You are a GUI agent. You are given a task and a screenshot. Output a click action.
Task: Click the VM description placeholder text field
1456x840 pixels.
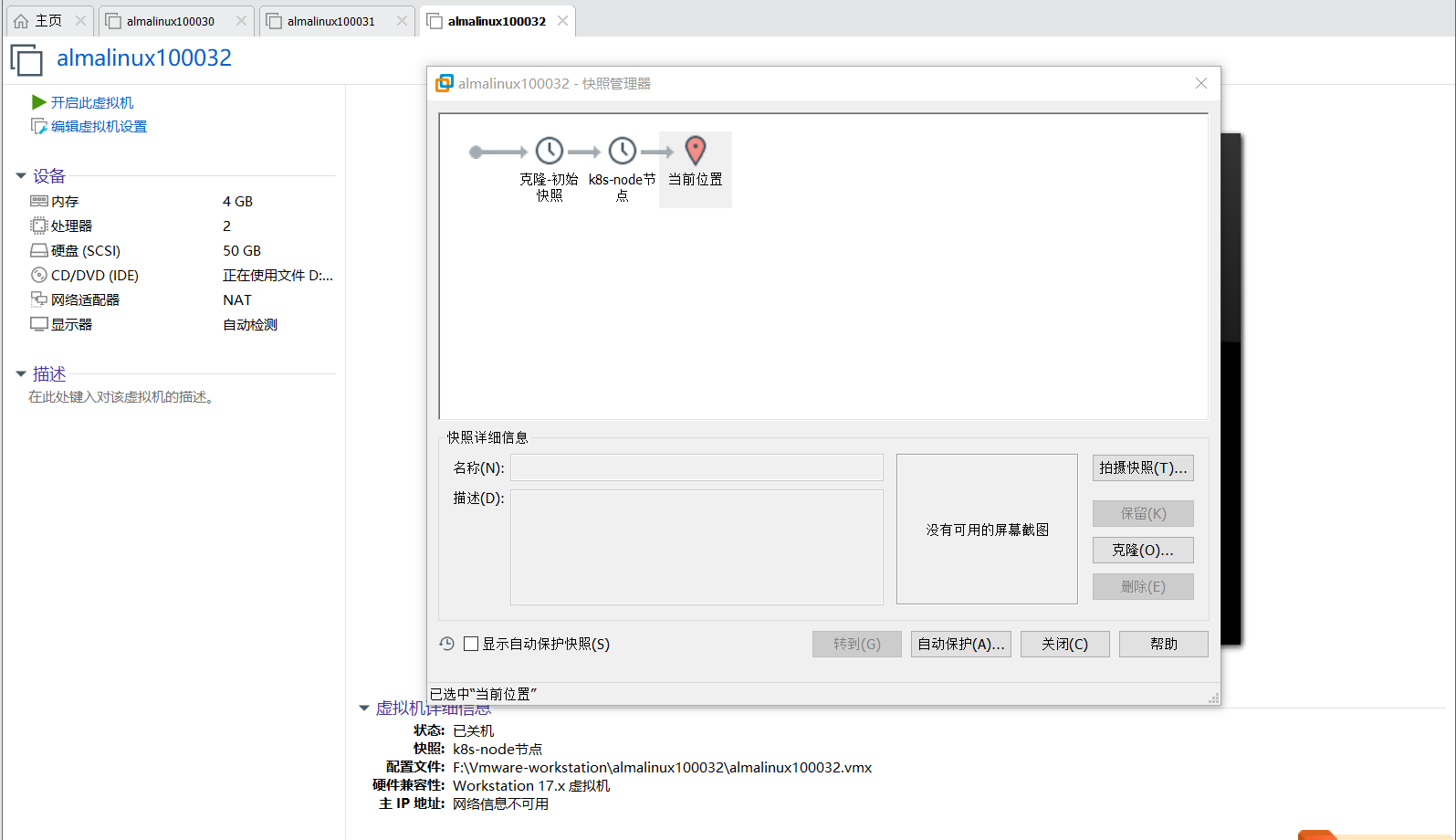click(123, 397)
